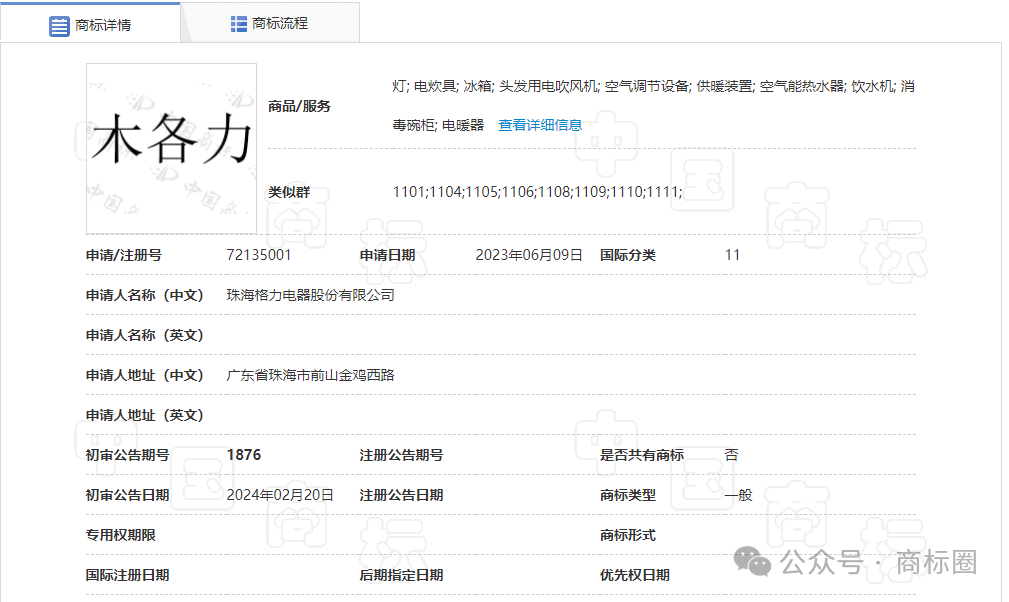Click the 商标形式 label
Image resolution: width=1009 pixels, height=602 pixels.
click(x=627, y=535)
